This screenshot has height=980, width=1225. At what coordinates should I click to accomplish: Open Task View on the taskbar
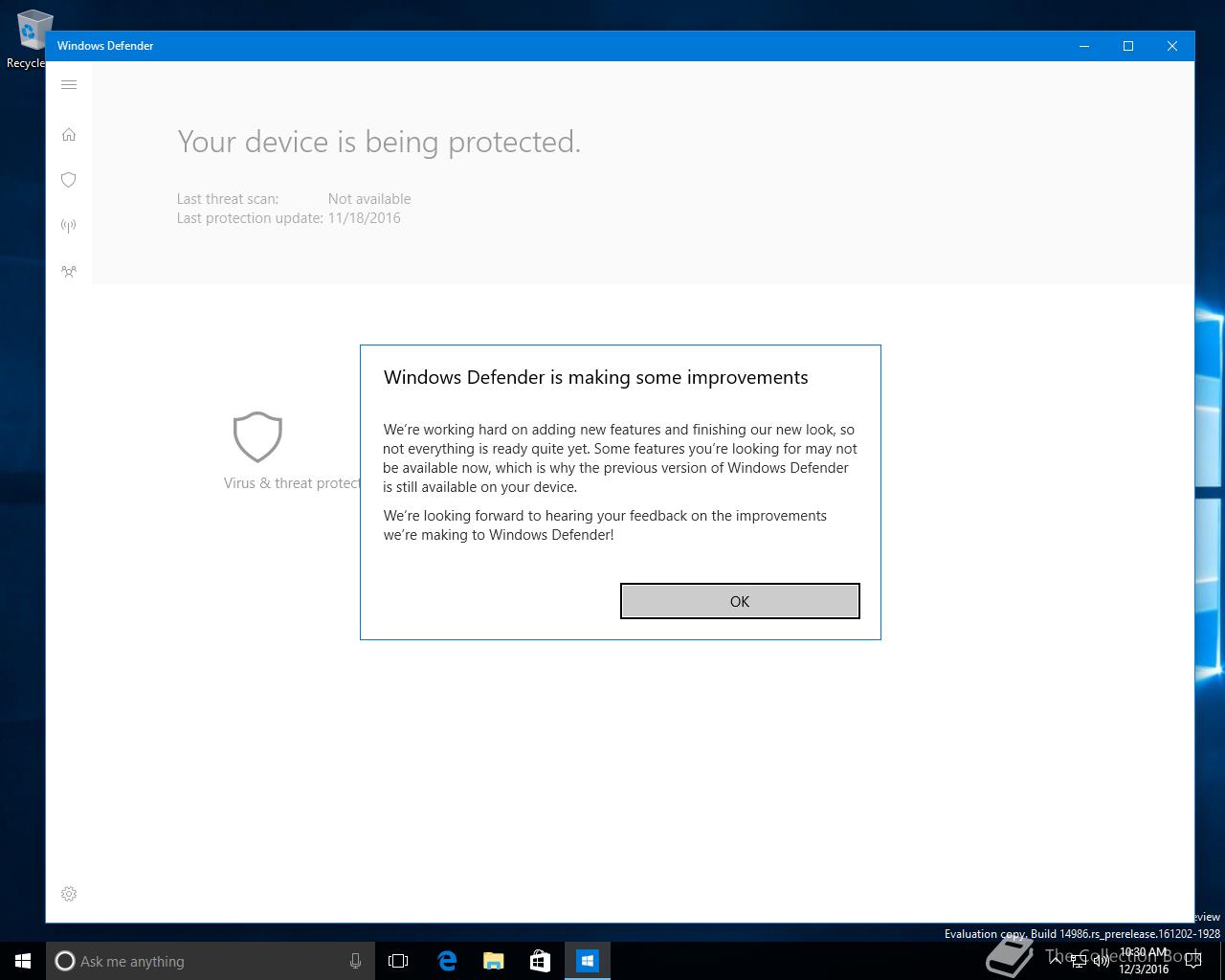tap(398, 961)
